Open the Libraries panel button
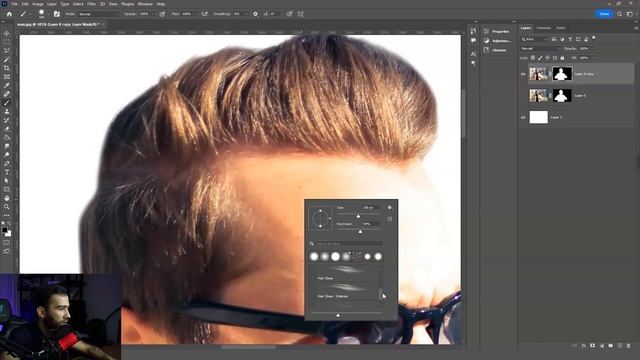The image size is (640, 360). click(x=496, y=50)
